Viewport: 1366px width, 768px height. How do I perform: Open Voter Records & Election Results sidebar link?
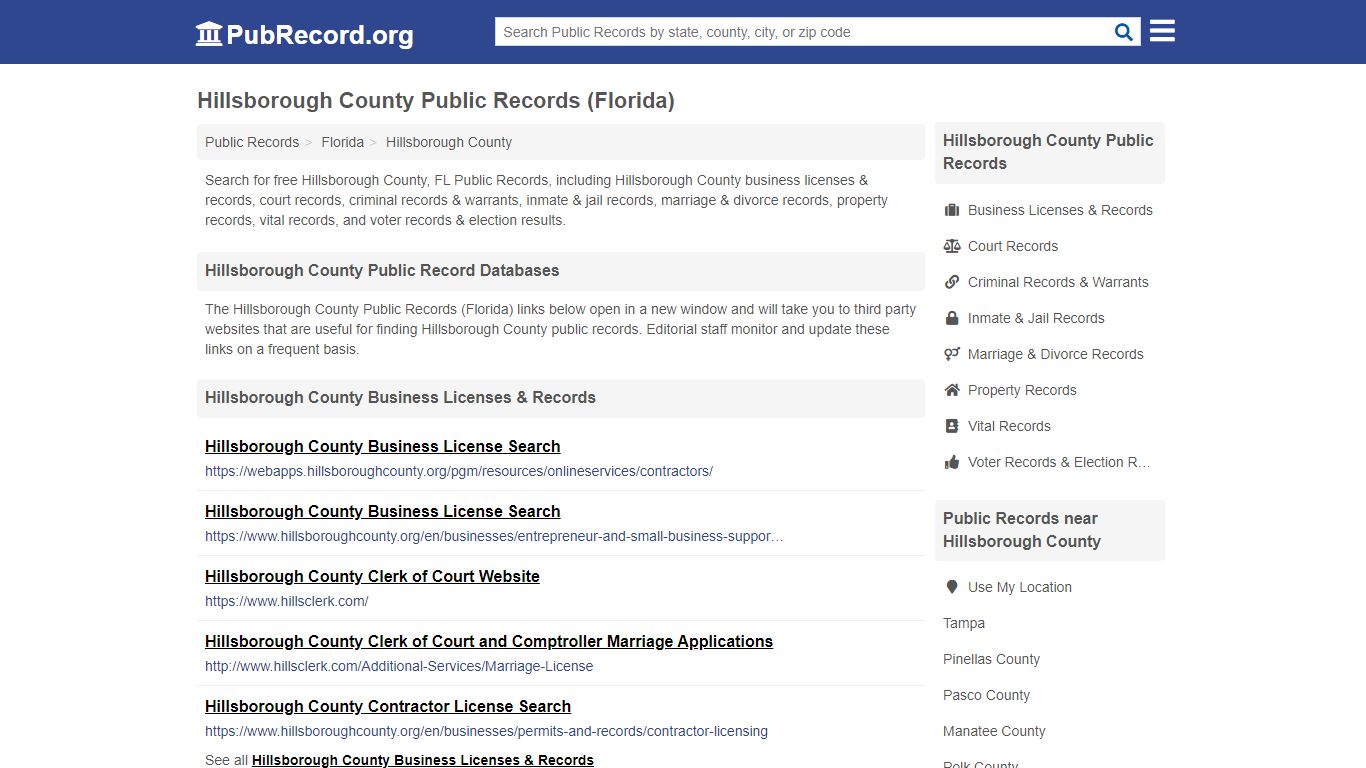point(1059,462)
